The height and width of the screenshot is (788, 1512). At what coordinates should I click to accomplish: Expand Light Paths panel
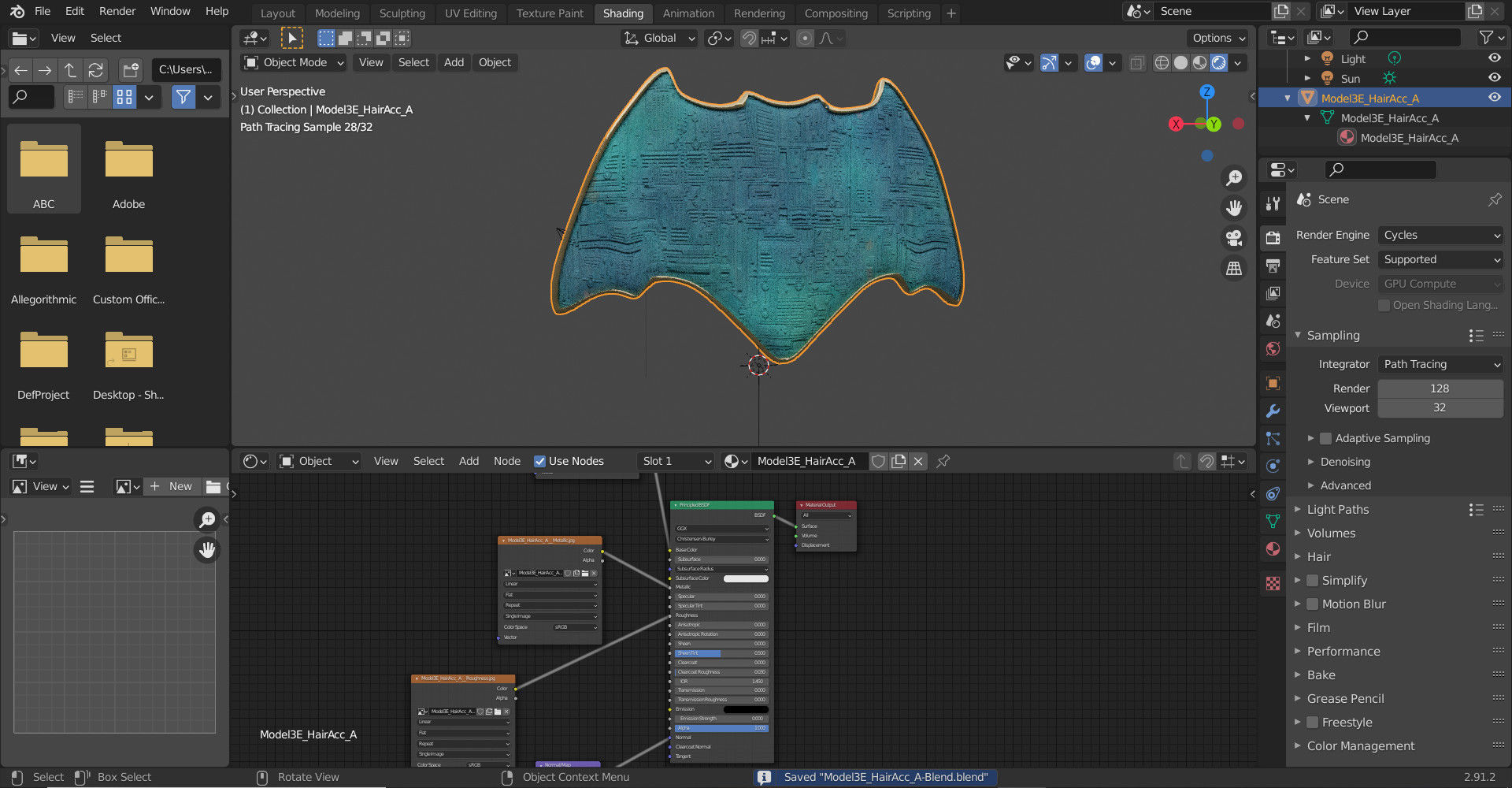(x=1337, y=510)
